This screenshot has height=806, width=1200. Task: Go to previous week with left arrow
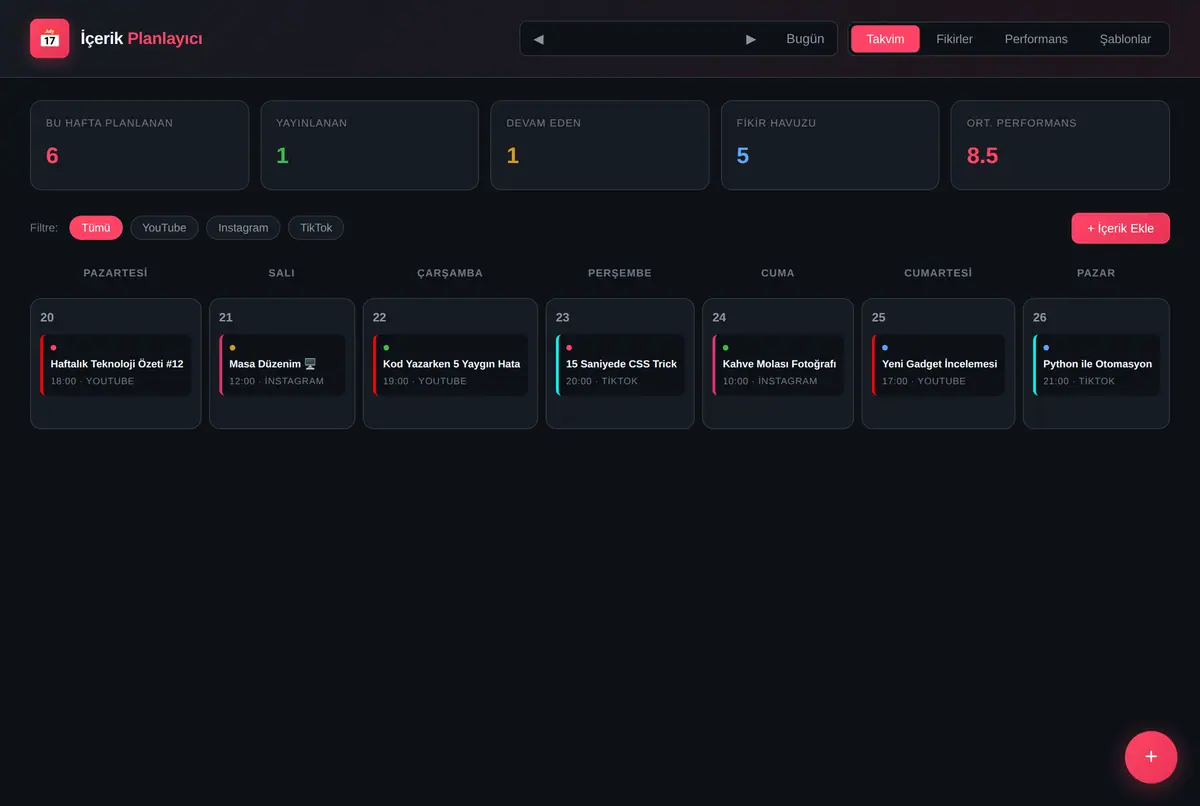539,39
